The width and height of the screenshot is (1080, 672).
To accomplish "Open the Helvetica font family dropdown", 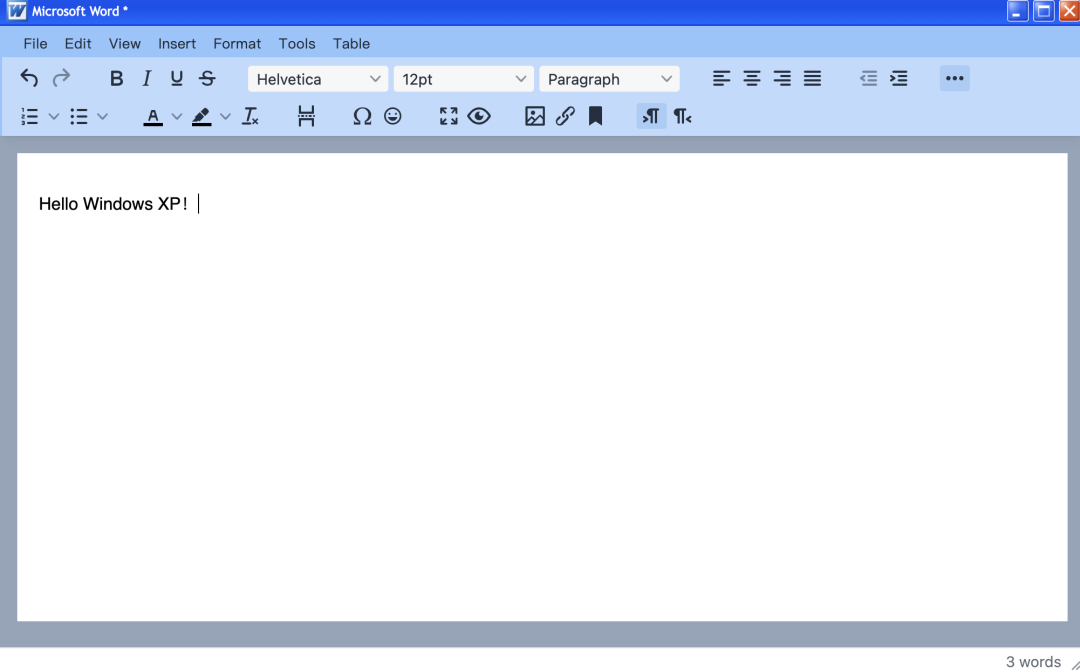I will click(x=318, y=79).
